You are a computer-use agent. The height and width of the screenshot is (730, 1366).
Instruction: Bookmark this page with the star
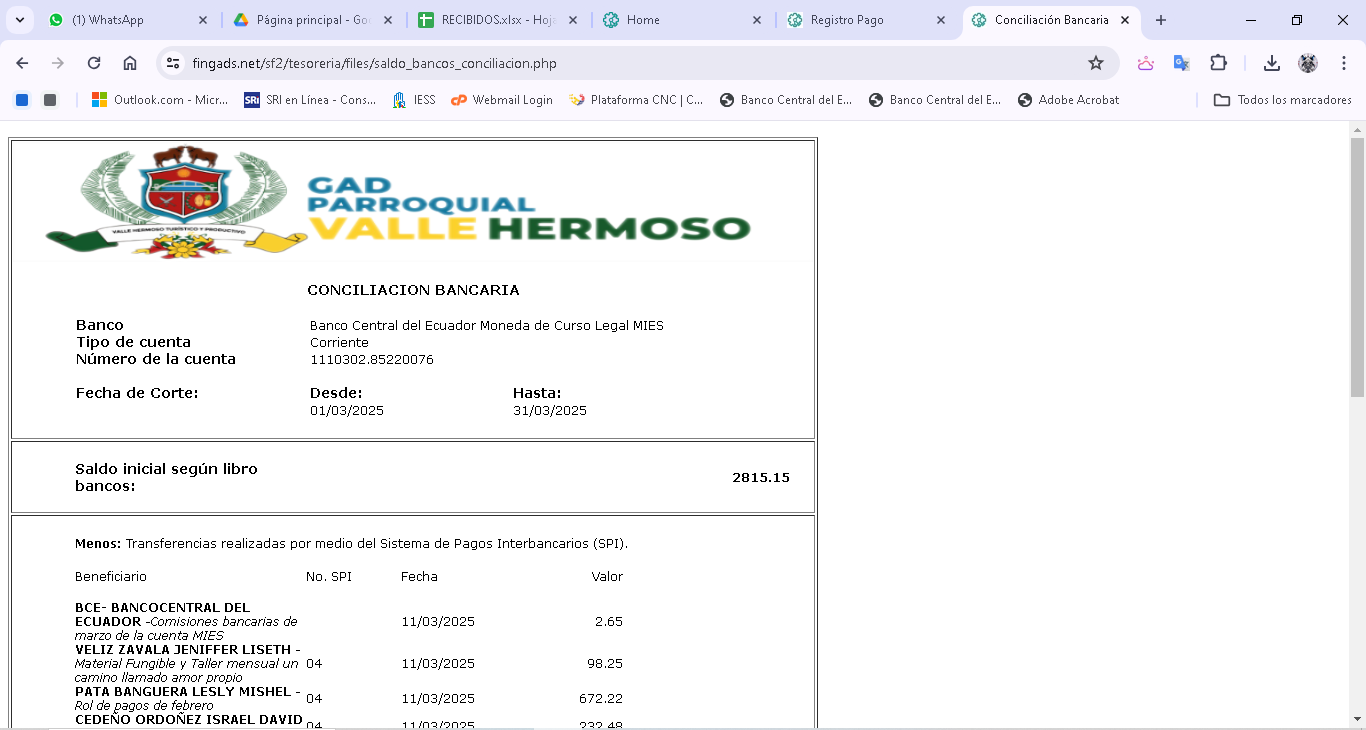point(1096,63)
